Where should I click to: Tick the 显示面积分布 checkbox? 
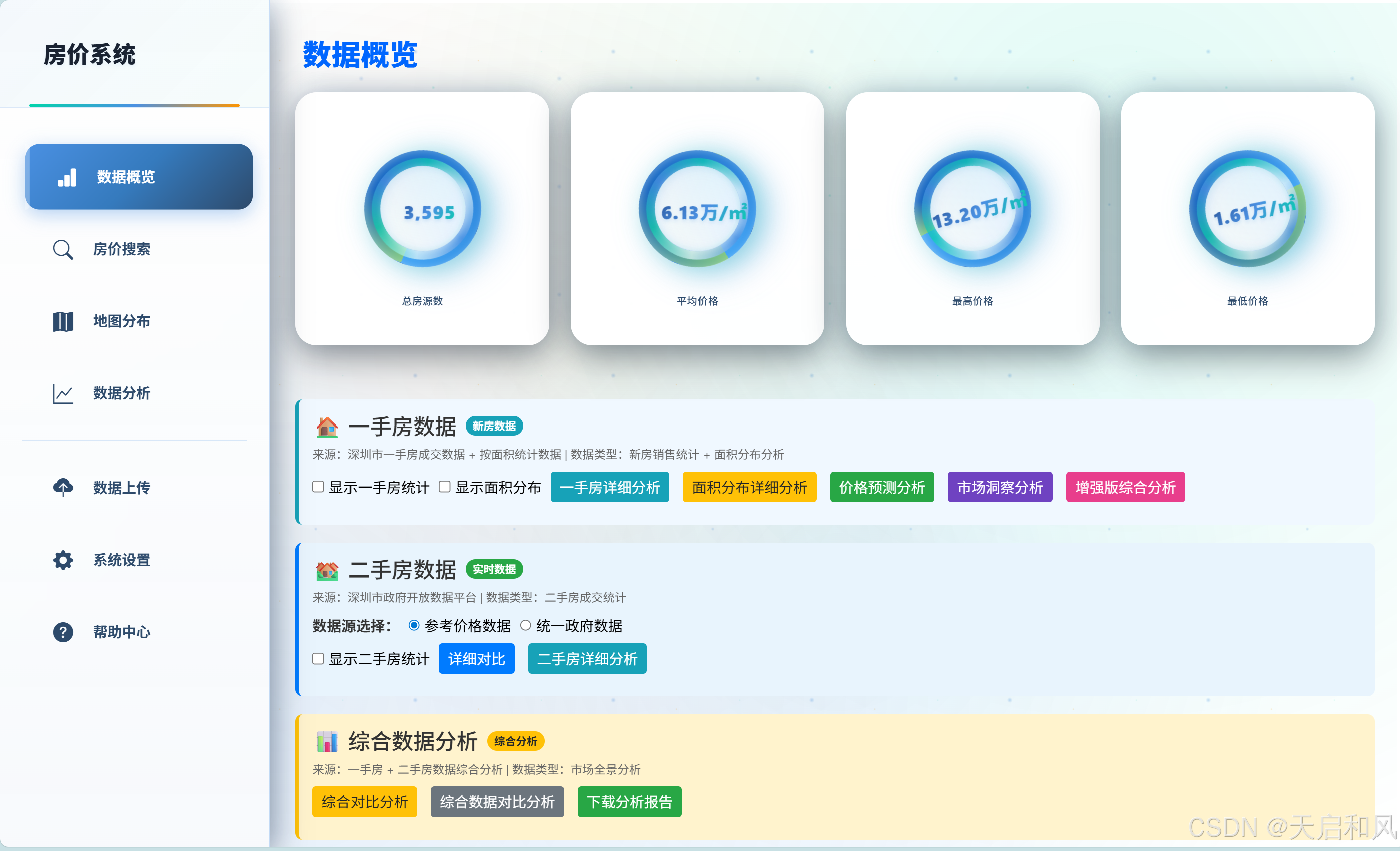(x=444, y=487)
